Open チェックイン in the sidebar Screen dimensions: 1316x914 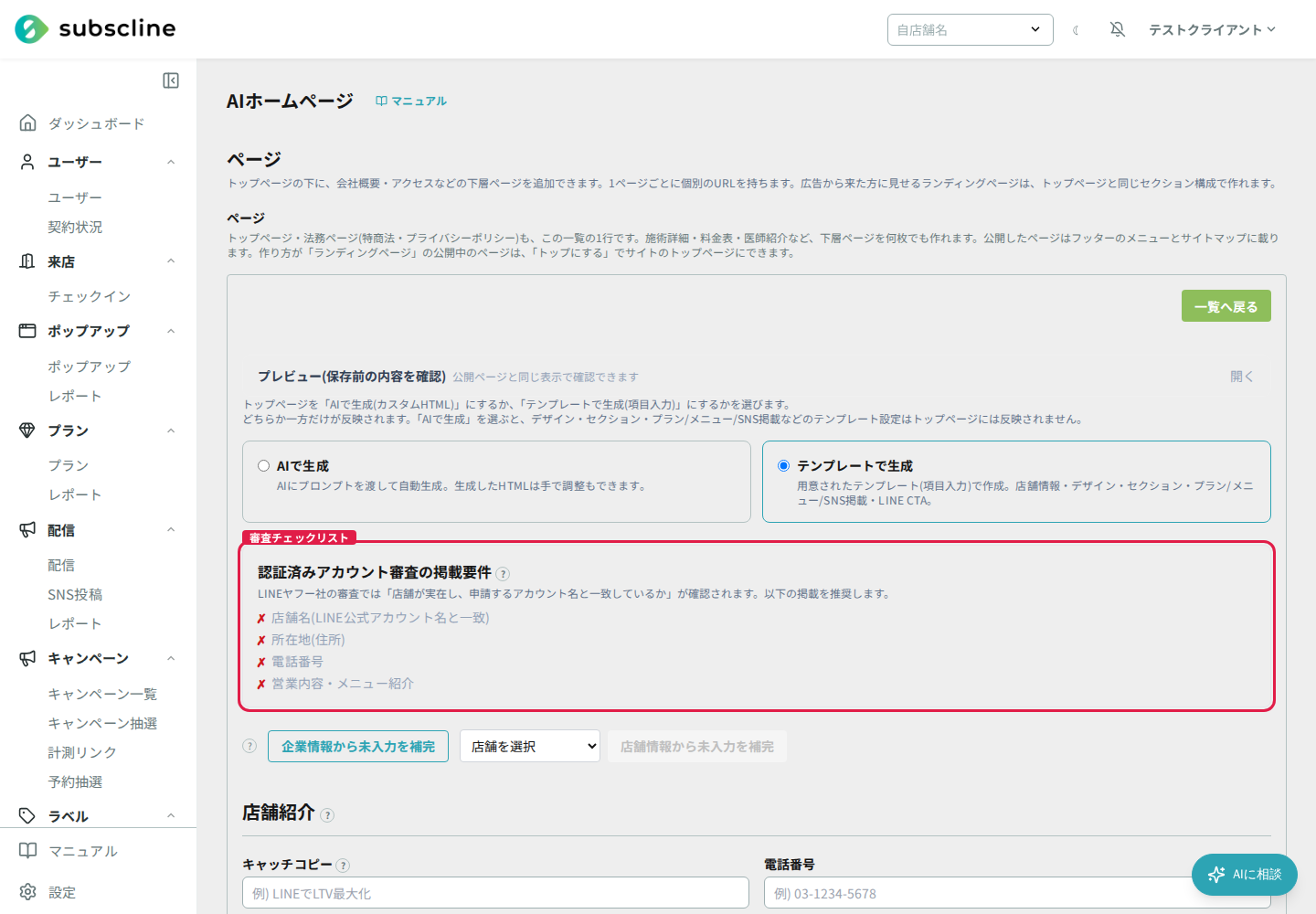click(90, 296)
